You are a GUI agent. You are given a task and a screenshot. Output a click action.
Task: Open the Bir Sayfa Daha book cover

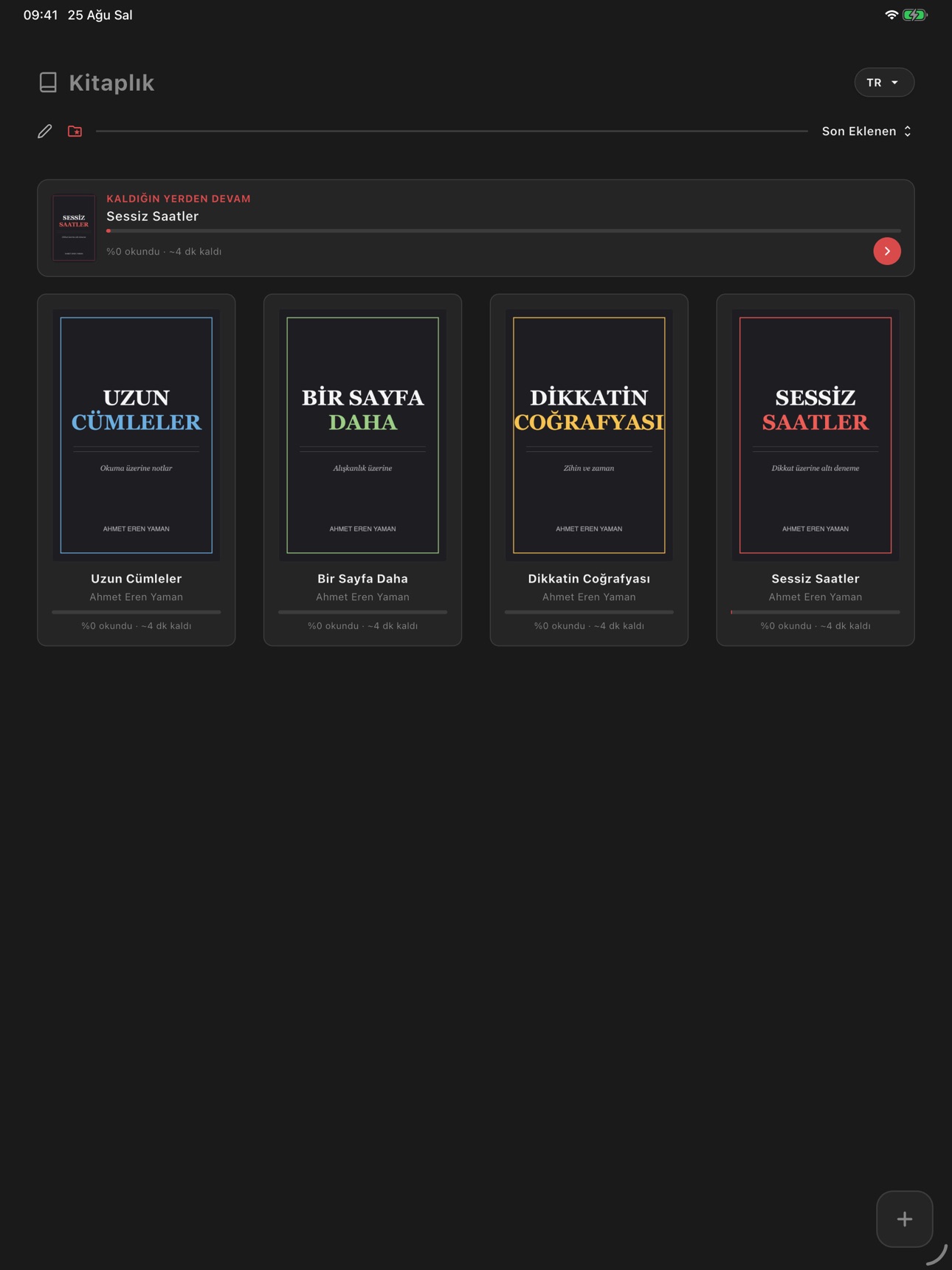coord(362,435)
